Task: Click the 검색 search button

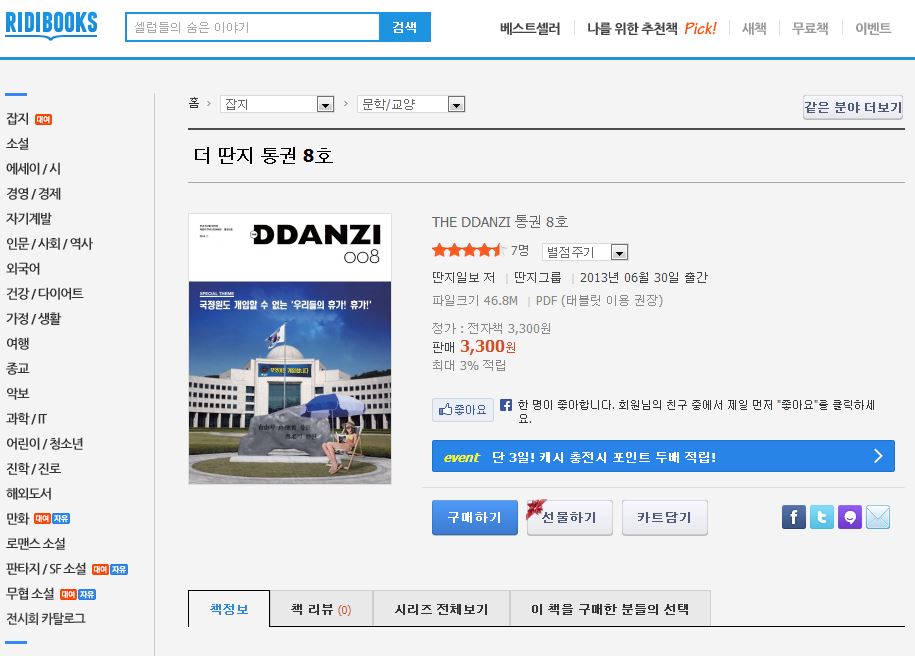Action: (x=404, y=27)
